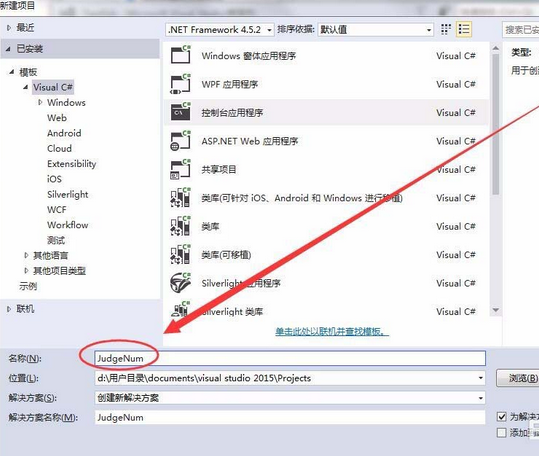
Task: Click the Silverlight application template icon
Action: pyautogui.click(x=180, y=283)
